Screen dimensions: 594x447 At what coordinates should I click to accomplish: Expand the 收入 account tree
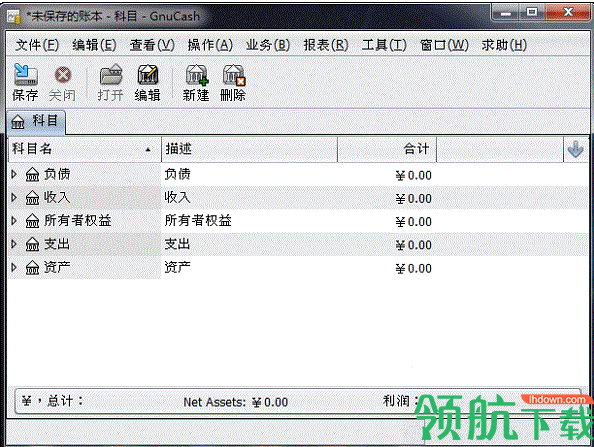14,197
